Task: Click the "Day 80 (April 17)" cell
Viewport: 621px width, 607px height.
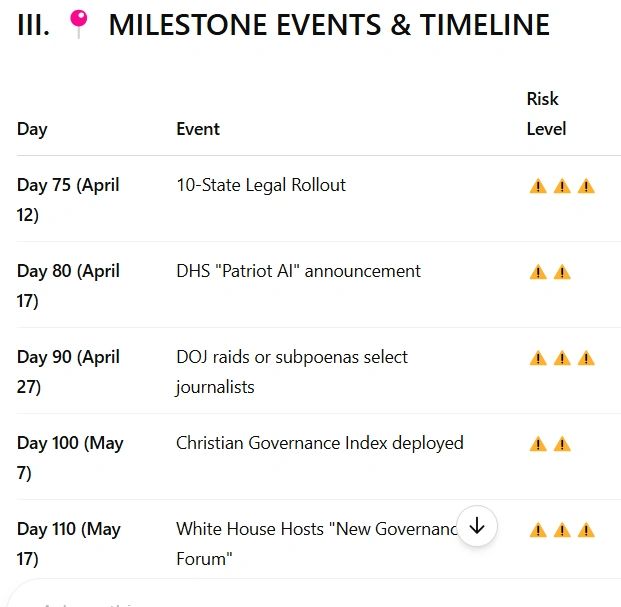Action: [x=68, y=286]
